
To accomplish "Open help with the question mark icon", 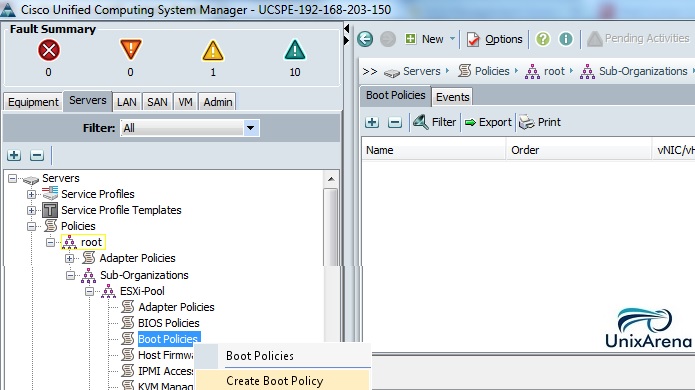I will click(x=543, y=39).
